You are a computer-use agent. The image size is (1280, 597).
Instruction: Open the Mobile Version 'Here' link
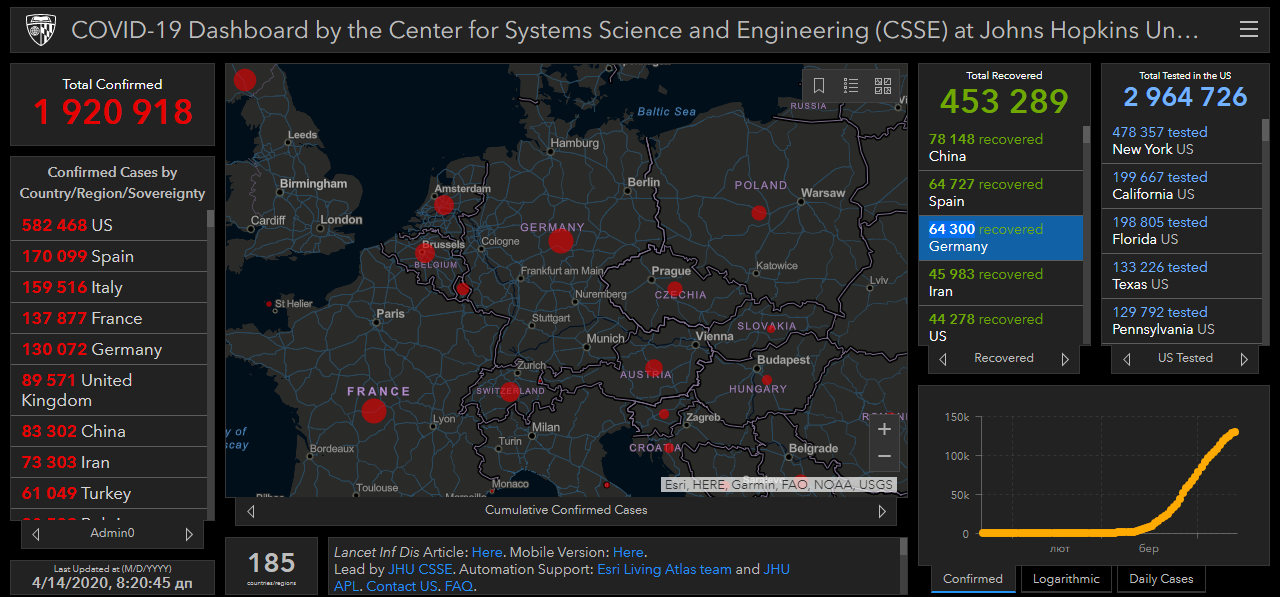[x=628, y=552]
